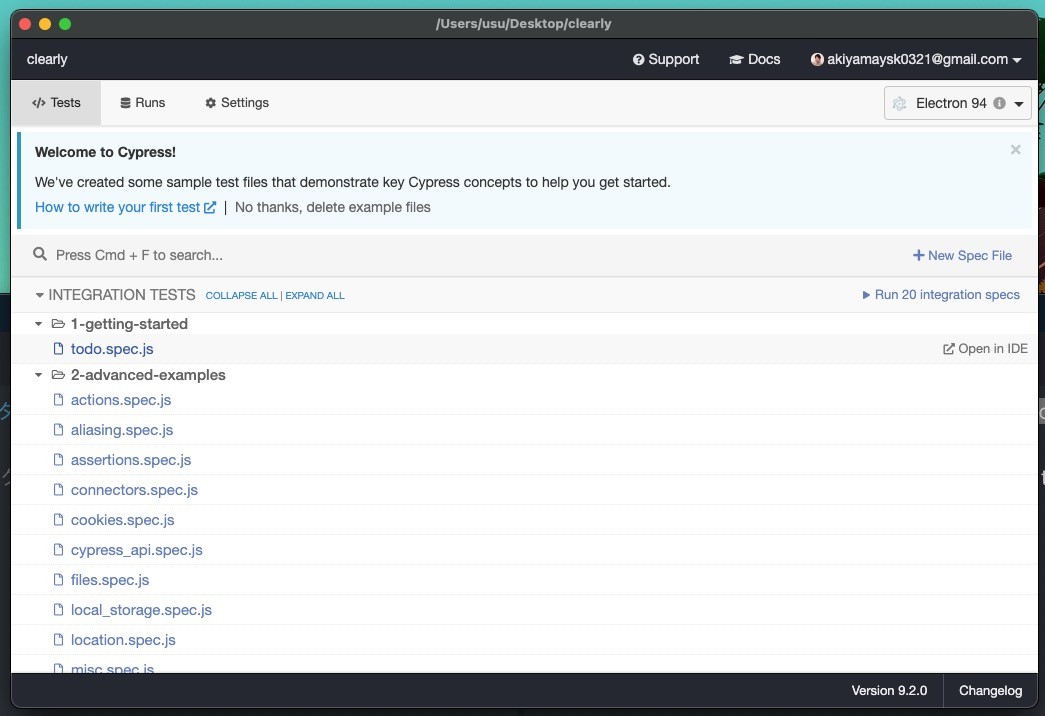
Task: Click the file icon beside local_storage.spec.js
Action: [59, 609]
